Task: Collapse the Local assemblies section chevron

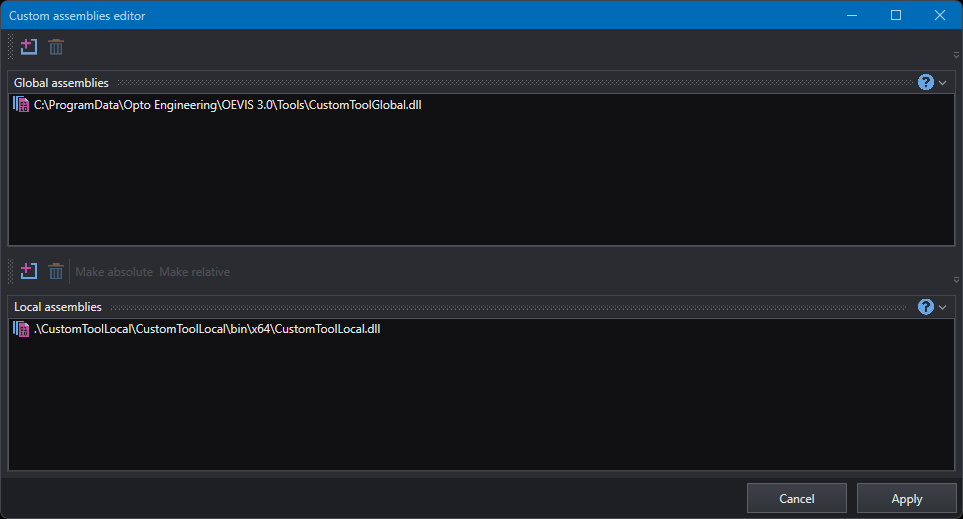Action: (943, 307)
